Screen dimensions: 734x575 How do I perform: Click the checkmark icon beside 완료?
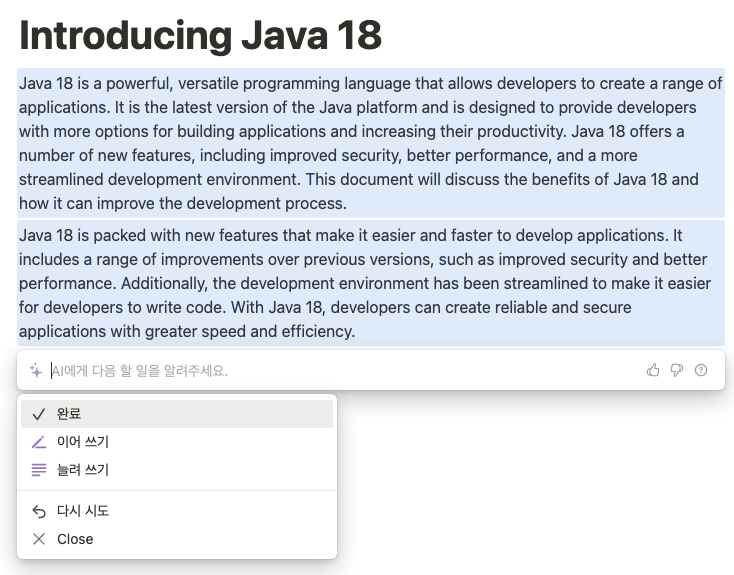tap(39, 414)
